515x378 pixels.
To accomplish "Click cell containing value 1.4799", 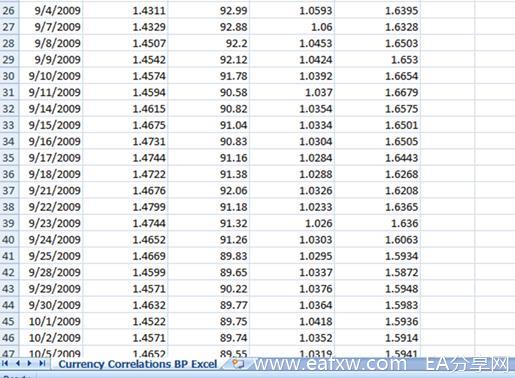I will 125,206.
